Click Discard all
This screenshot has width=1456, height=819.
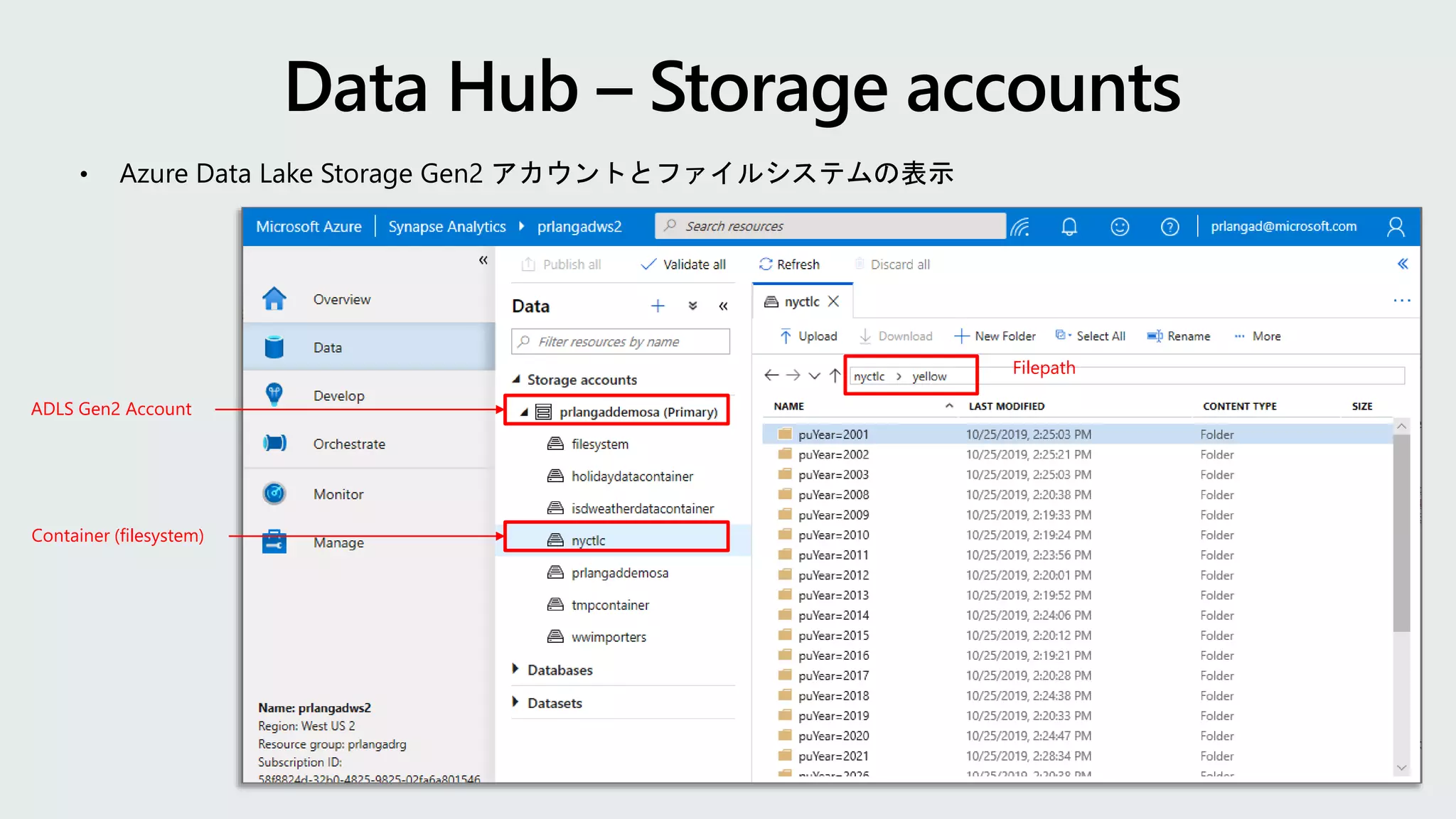click(892, 264)
